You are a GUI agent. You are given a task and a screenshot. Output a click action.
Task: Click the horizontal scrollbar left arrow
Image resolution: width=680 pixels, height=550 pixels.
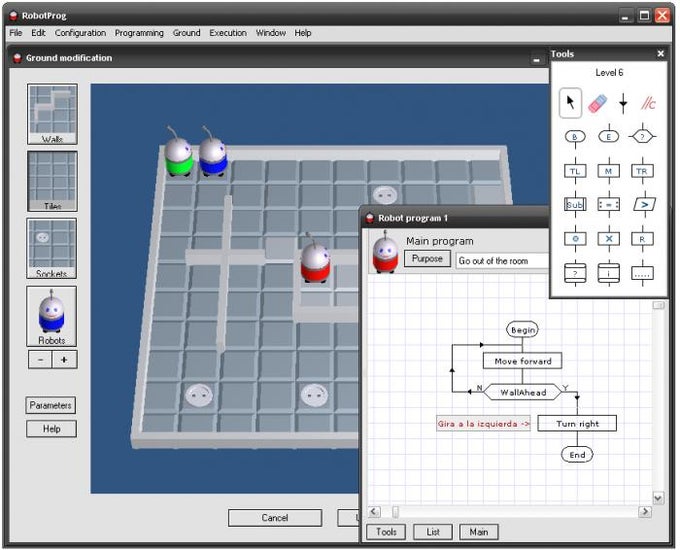[374, 512]
